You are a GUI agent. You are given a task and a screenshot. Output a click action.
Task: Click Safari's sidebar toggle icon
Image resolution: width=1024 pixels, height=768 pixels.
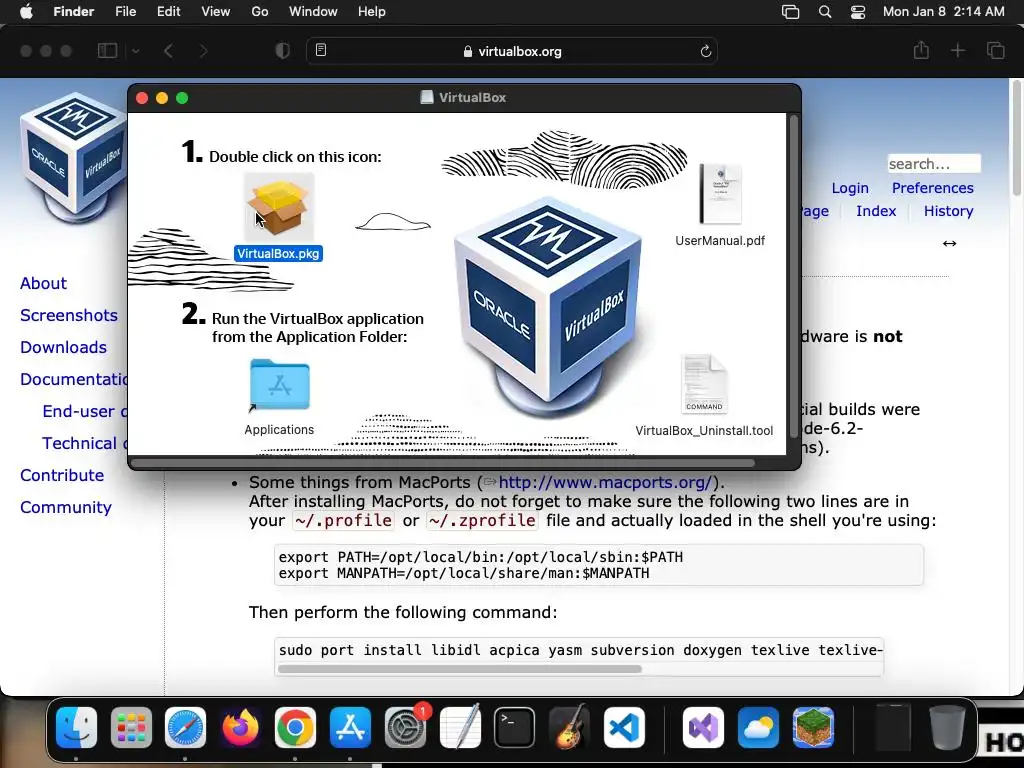[107, 51]
